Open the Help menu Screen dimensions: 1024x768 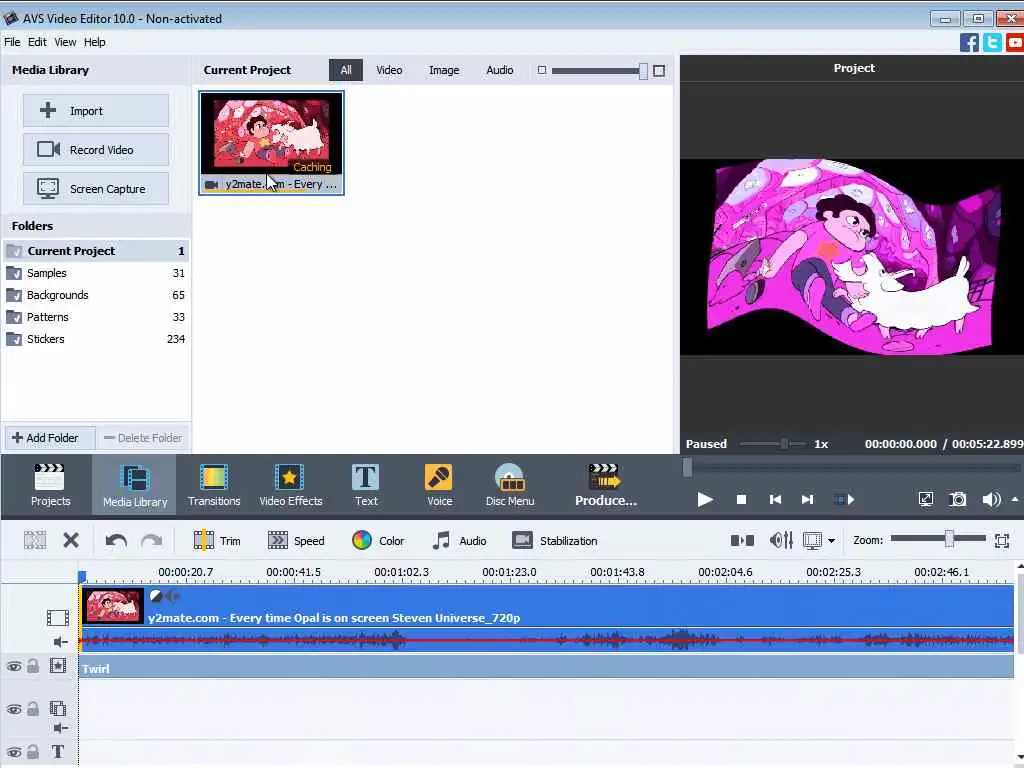tap(94, 42)
